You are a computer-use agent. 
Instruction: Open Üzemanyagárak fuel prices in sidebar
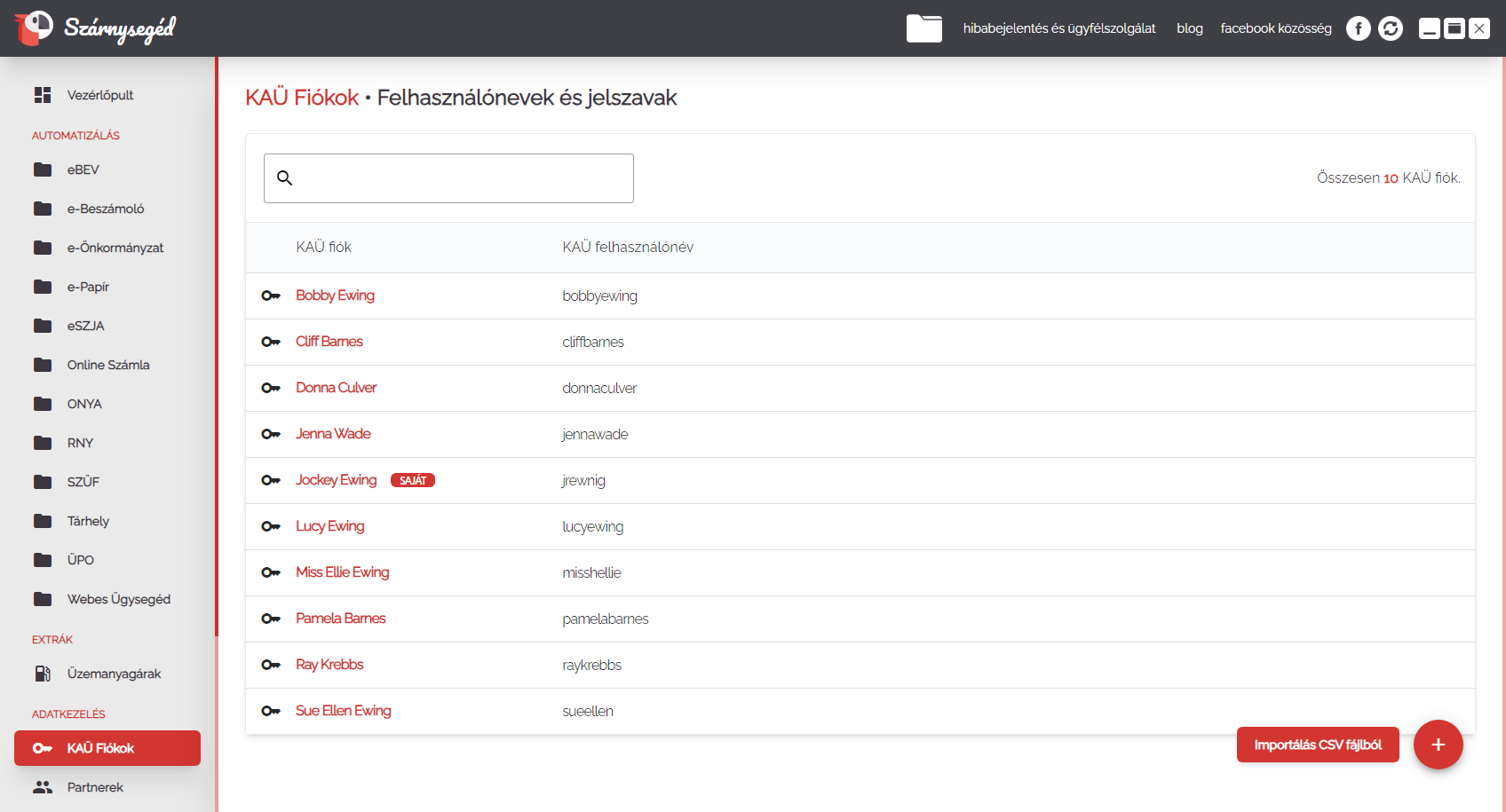(x=114, y=674)
